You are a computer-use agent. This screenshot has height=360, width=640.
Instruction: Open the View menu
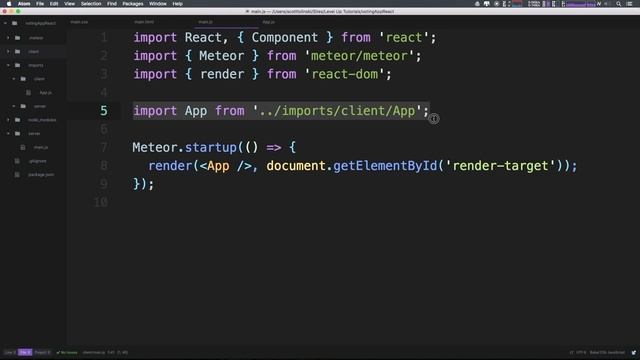click(69, 4)
